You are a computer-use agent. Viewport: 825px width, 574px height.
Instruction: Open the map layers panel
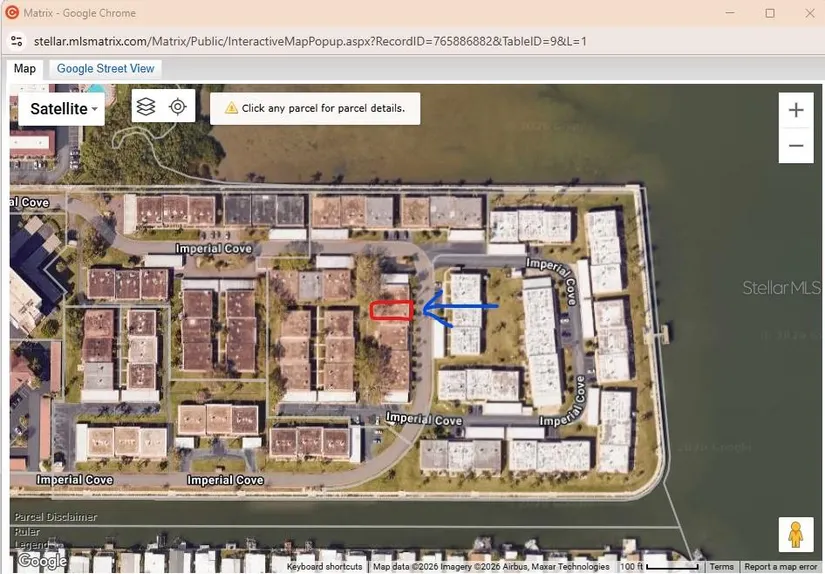click(x=146, y=107)
